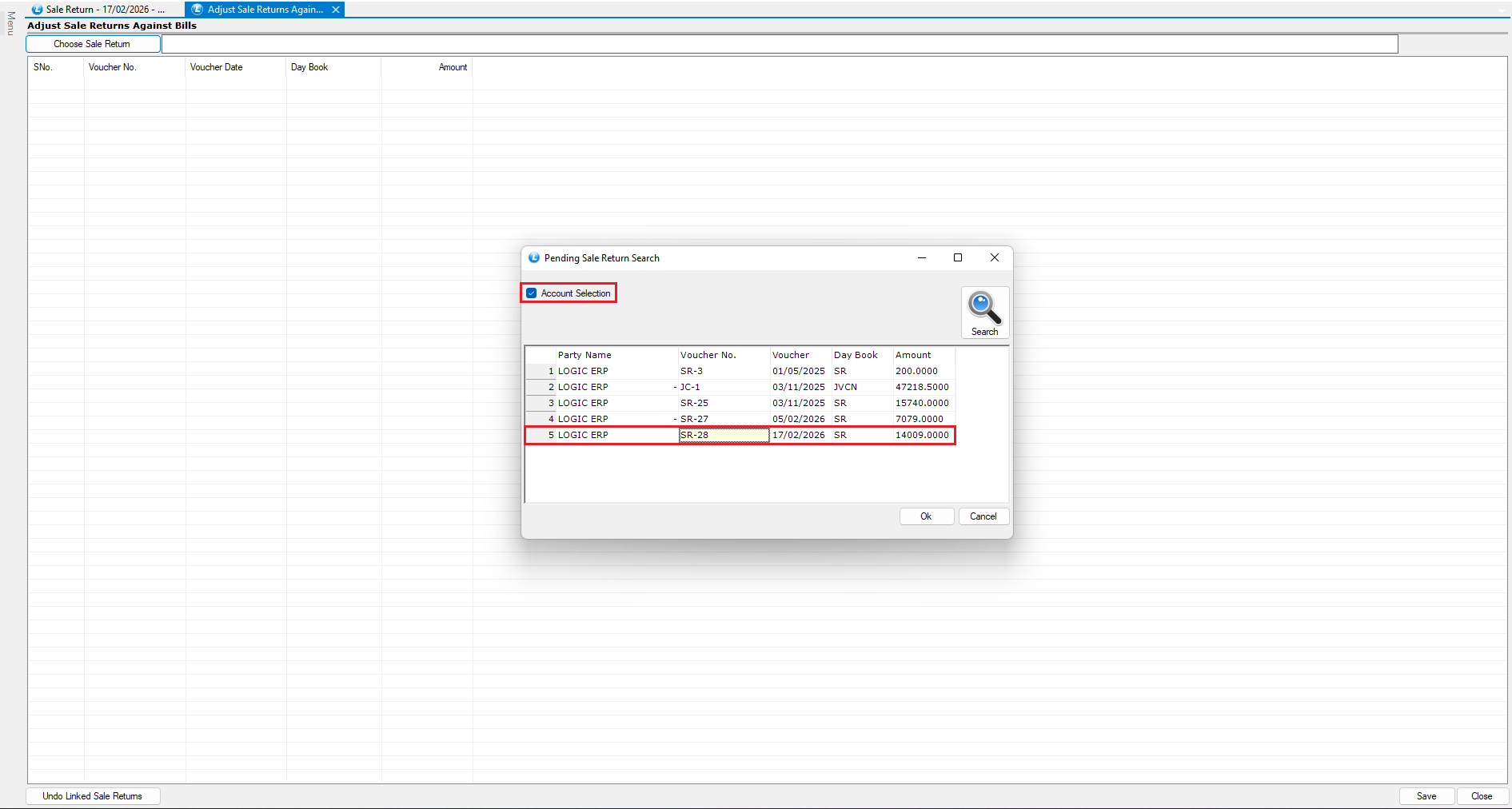Select the Adjust Sale Returns Against Bills tab

[x=264, y=10]
